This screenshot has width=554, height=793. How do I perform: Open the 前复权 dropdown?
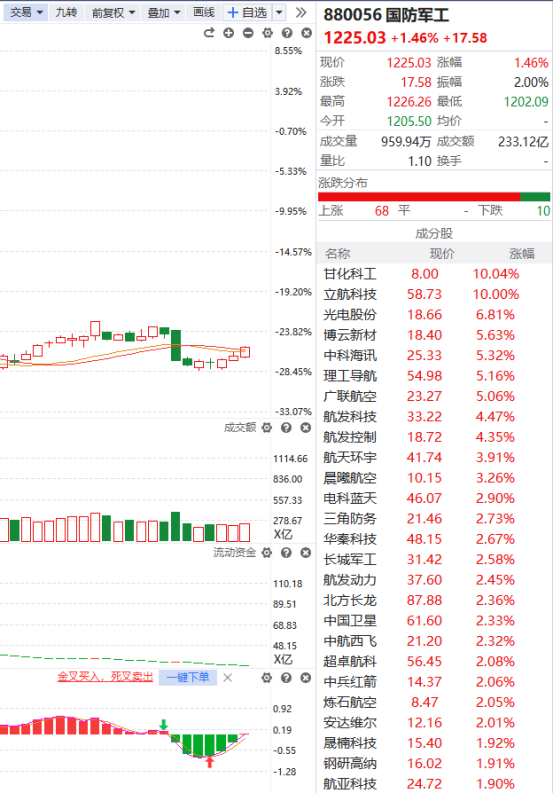click(x=113, y=12)
